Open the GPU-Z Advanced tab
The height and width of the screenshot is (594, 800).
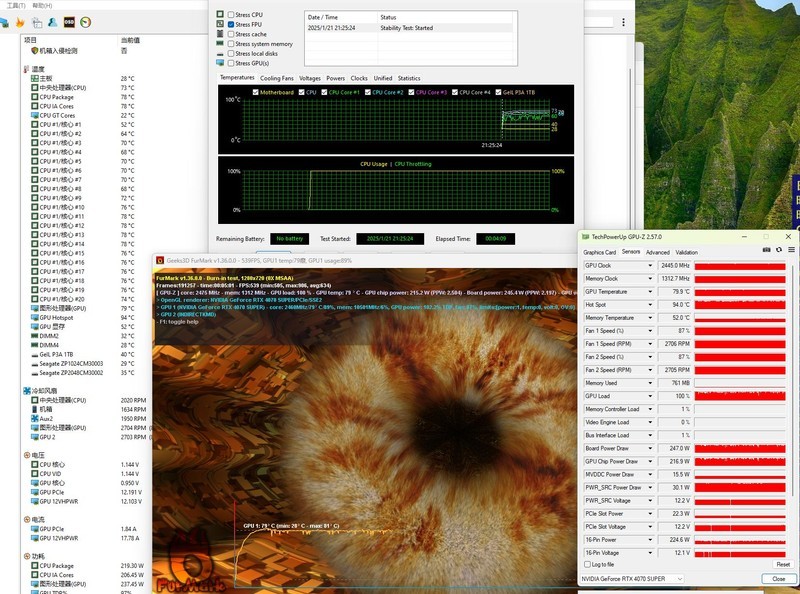657,252
